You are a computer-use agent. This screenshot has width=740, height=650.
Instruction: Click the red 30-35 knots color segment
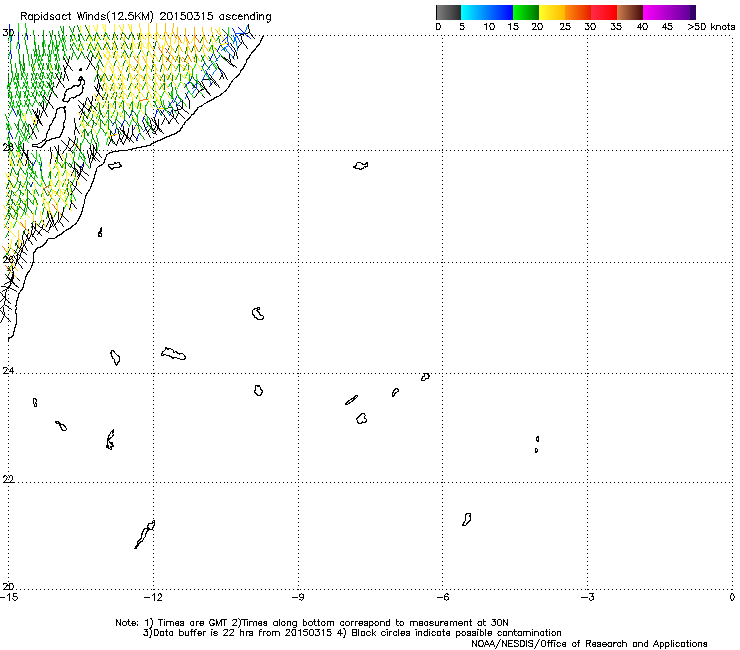(x=604, y=12)
